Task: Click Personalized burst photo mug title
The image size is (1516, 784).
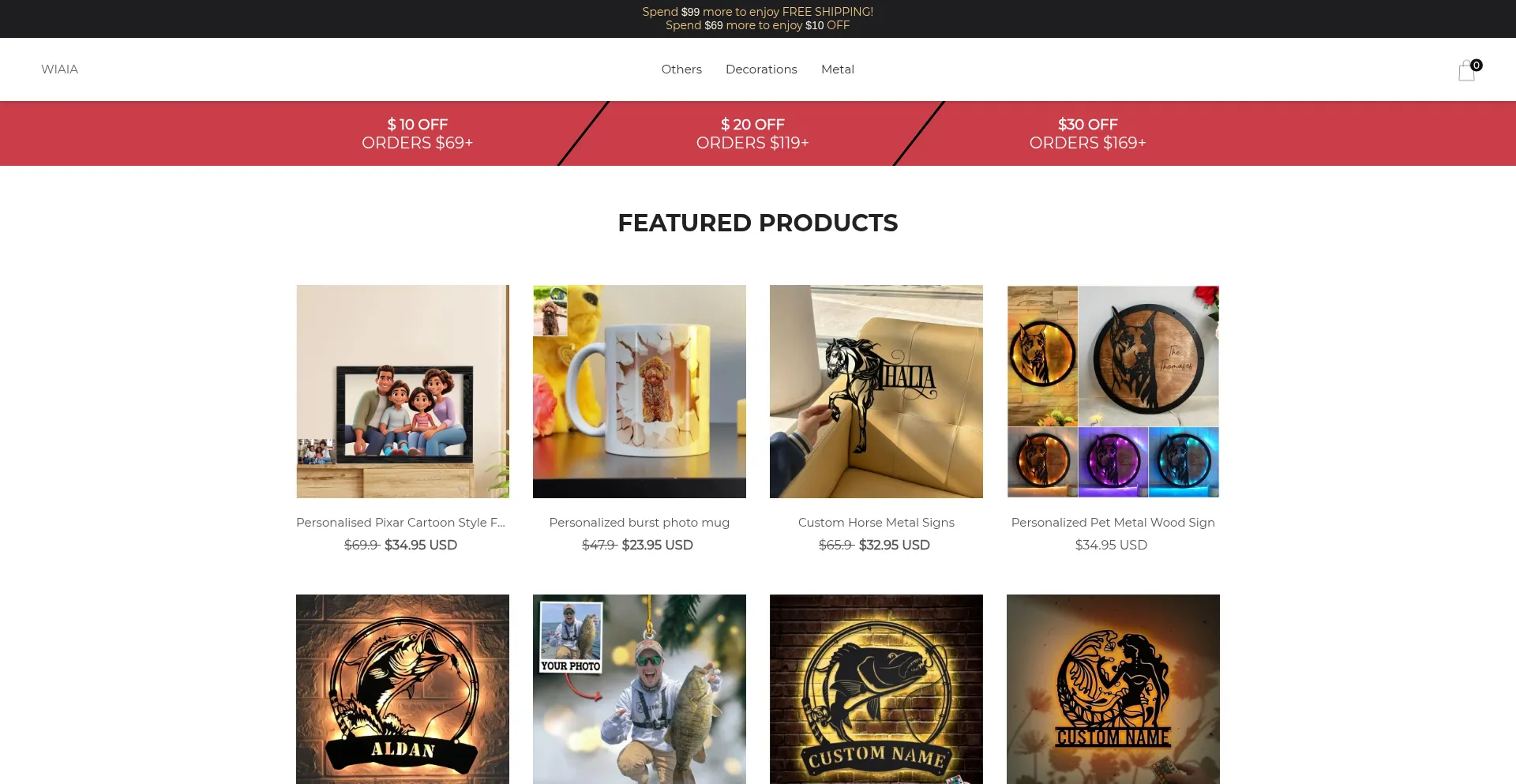Action: coord(640,523)
